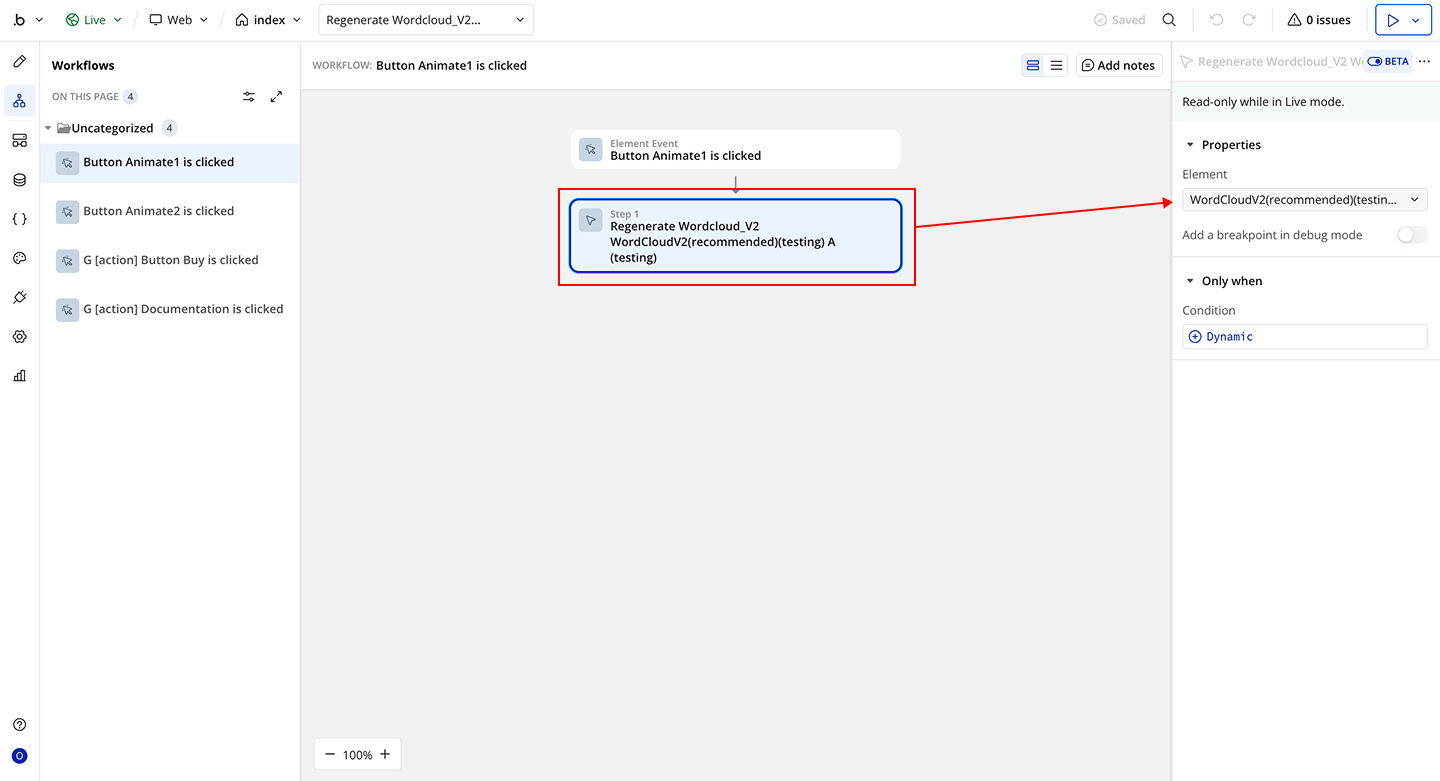This screenshot has height=781, width=1440.
Task: Open the Data database icon in the sidebar
Action: coord(19,180)
